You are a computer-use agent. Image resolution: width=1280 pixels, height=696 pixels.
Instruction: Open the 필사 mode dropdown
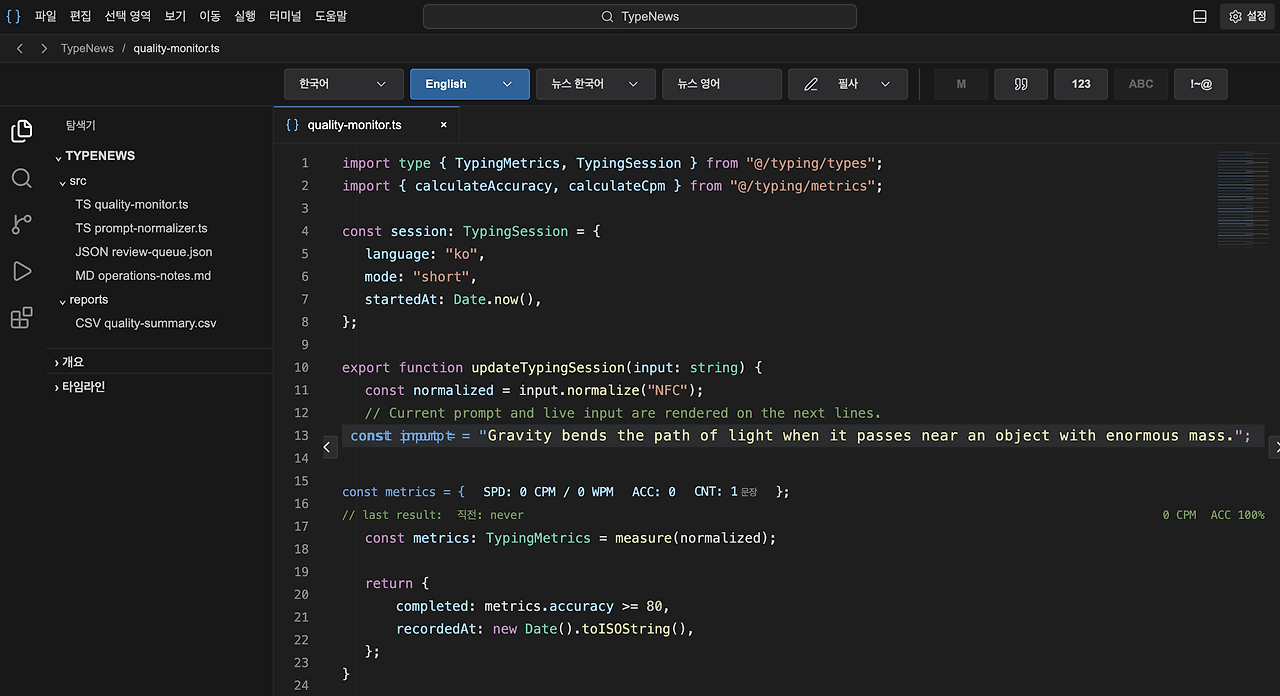(x=848, y=84)
